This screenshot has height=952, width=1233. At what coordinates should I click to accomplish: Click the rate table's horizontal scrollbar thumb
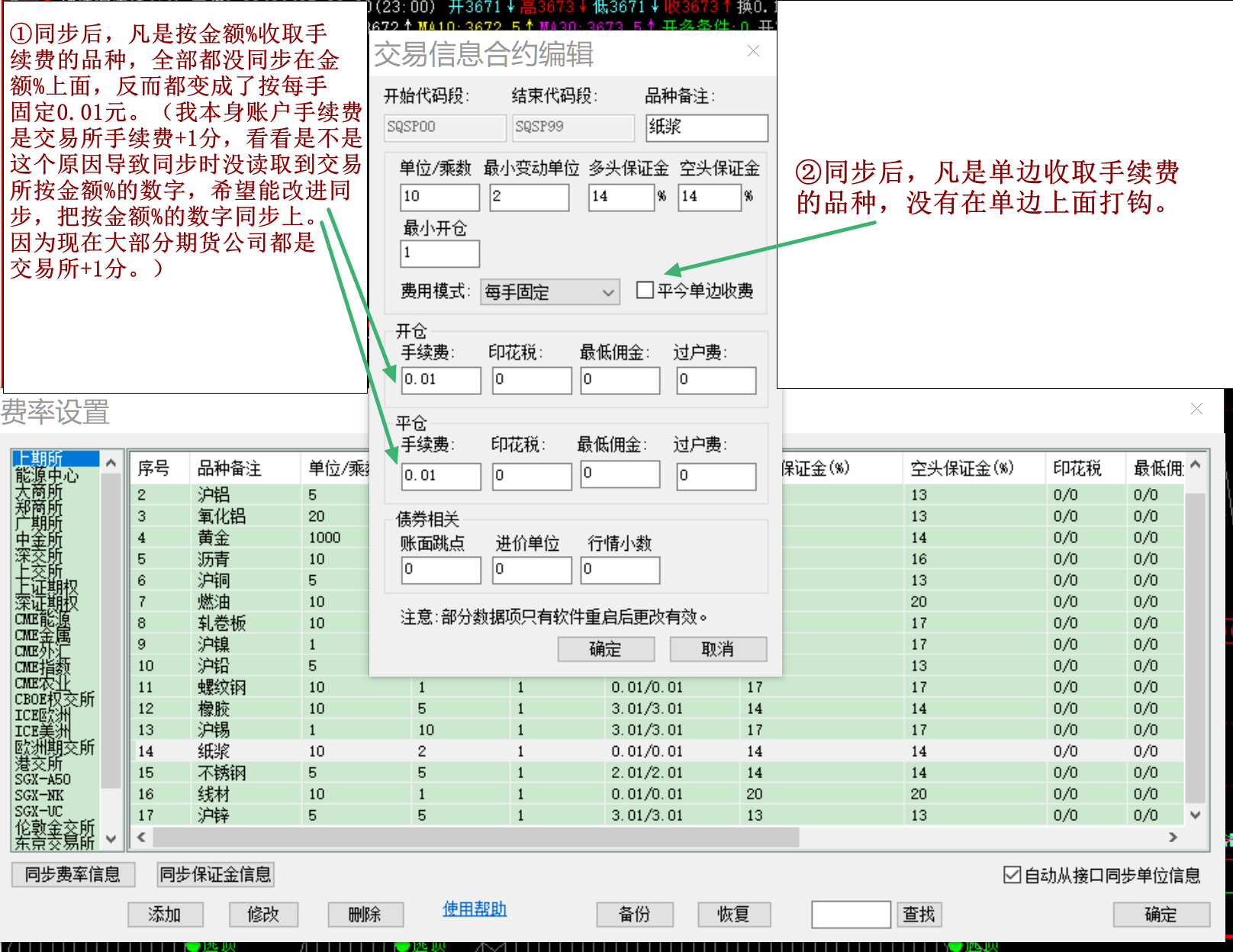[x=476, y=837]
